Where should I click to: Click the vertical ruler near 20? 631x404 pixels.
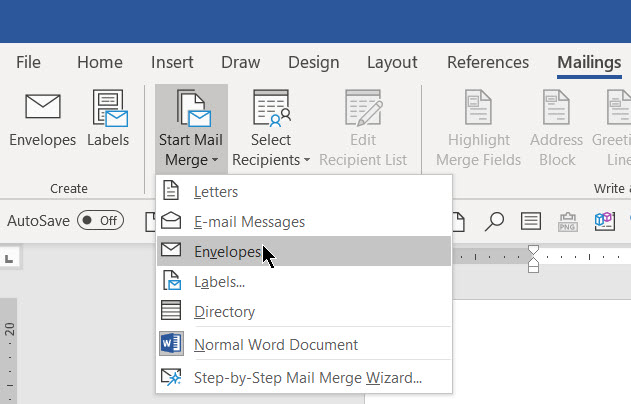(9, 329)
